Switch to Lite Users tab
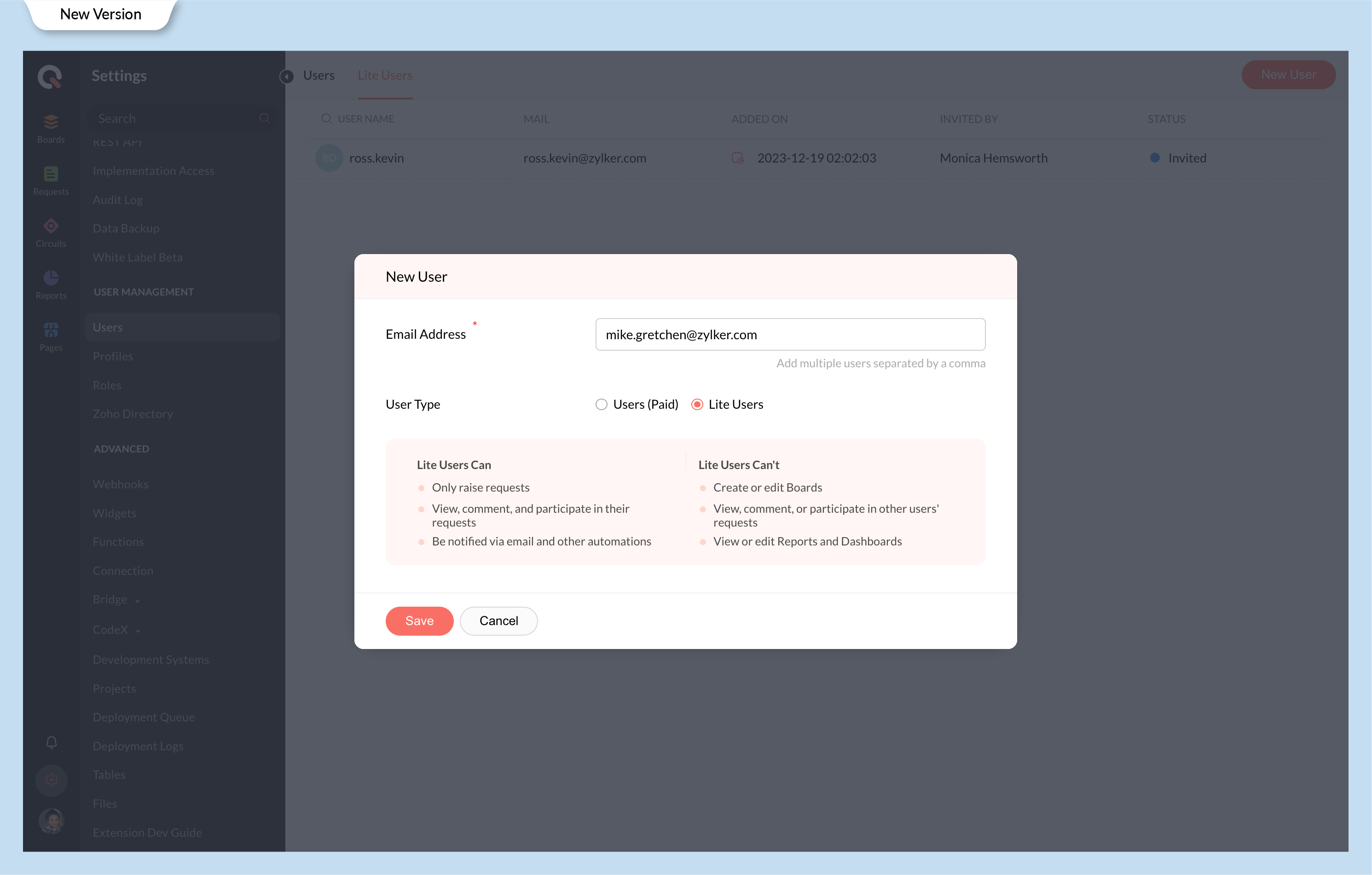 pyautogui.click(x=385, y=75)
